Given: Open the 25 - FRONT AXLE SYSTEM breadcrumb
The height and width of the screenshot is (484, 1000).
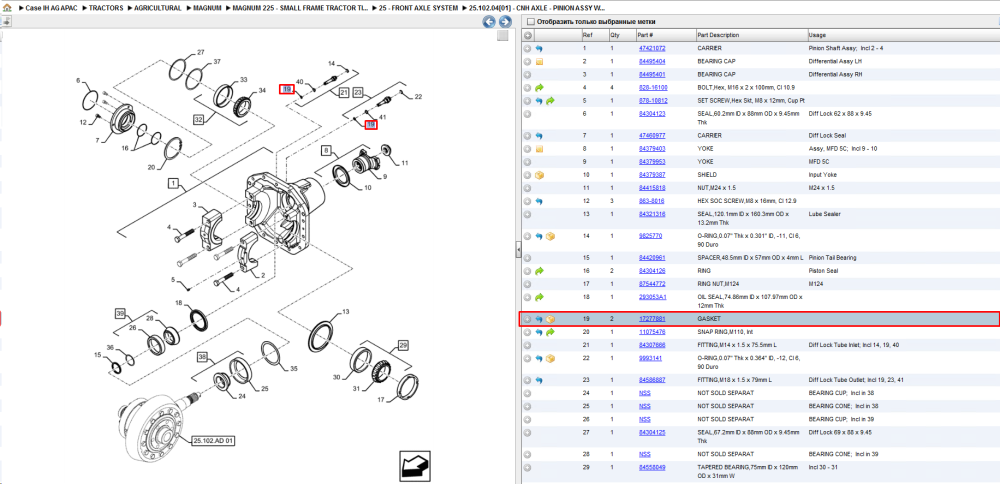Looking at the screenshot, I should coord(418,8).
